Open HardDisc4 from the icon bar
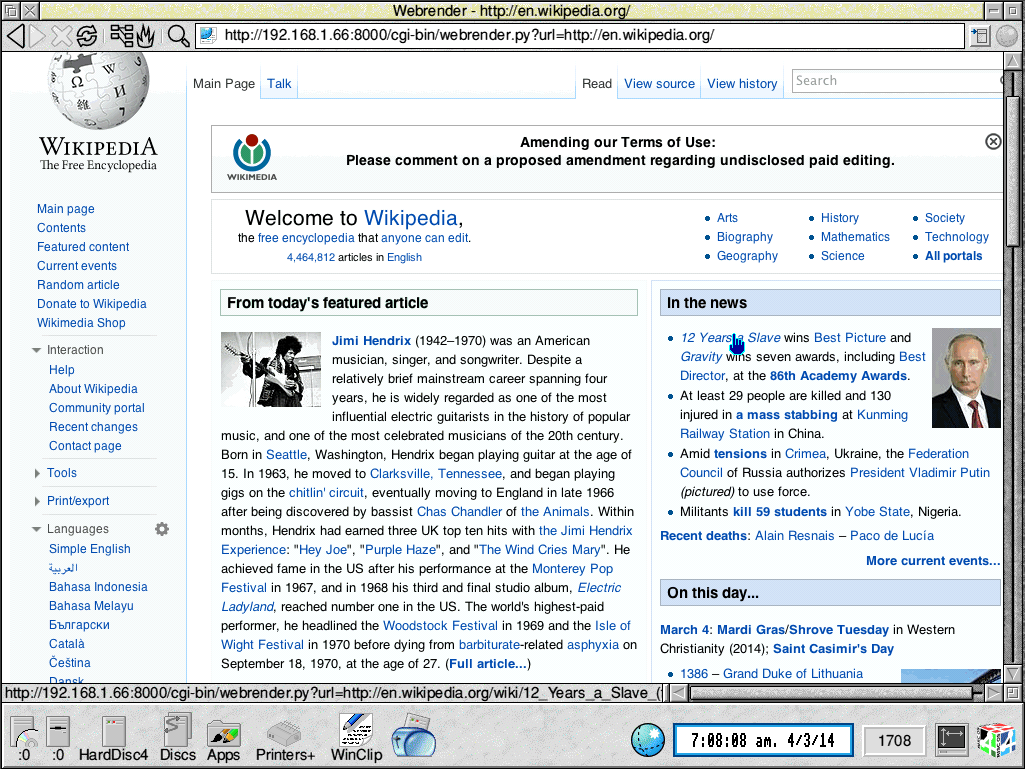This screenshot has height=769, width=1025. pos(114,739)
